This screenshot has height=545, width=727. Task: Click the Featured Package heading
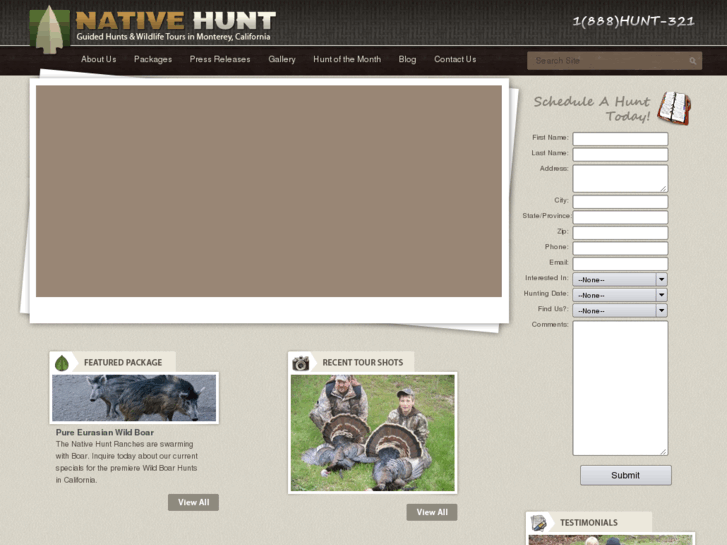pyautogui.click(x=123, y=363)
